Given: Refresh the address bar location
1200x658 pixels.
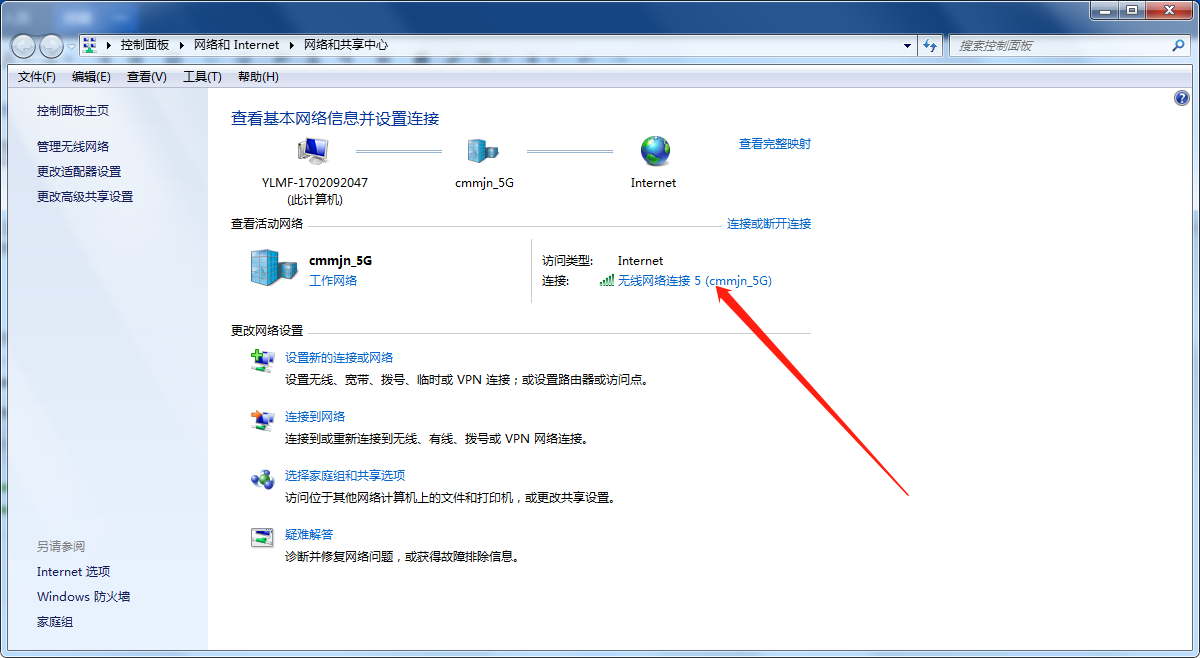Looking at the screenshot, I should (931, 45).
